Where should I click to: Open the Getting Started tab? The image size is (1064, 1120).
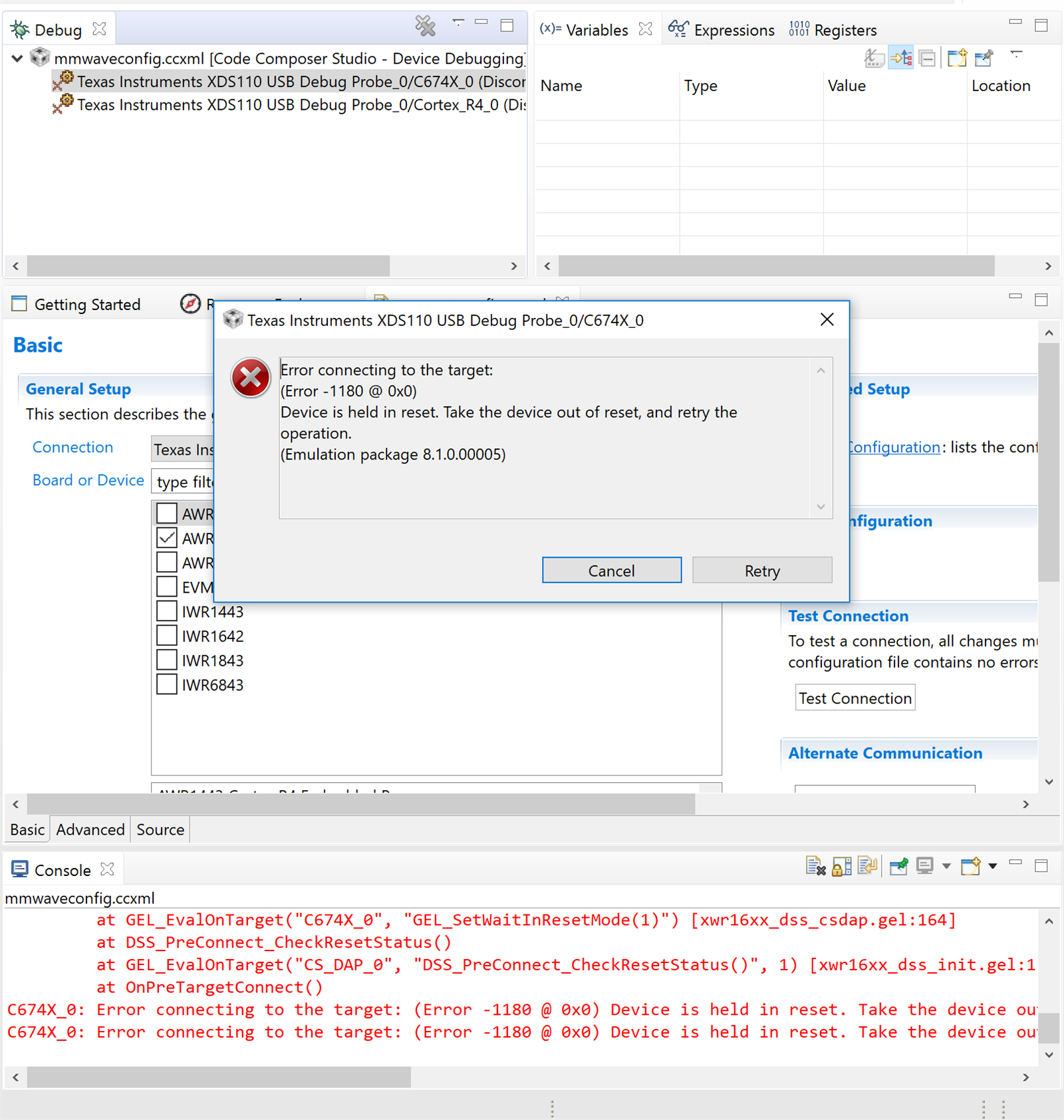76,305
